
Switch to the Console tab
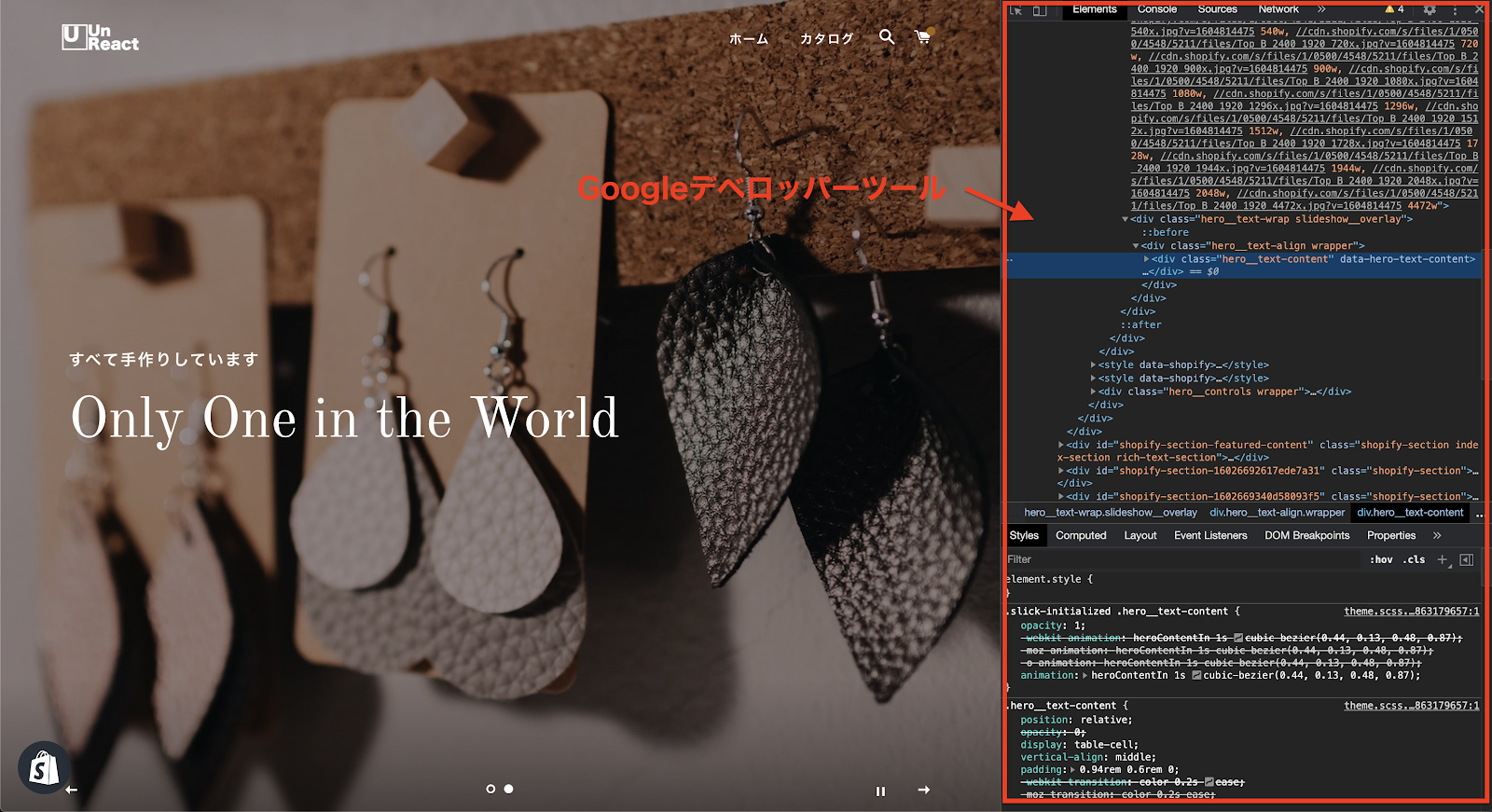click(1156, 9)
